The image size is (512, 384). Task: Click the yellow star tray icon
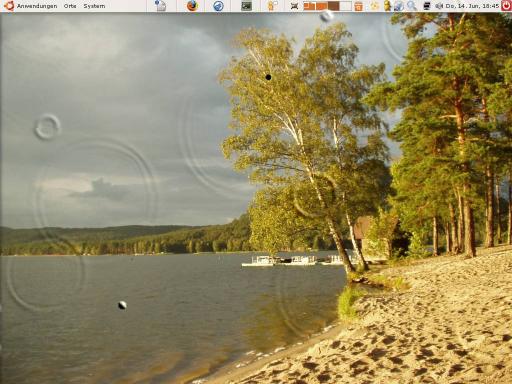coord(375,6)
